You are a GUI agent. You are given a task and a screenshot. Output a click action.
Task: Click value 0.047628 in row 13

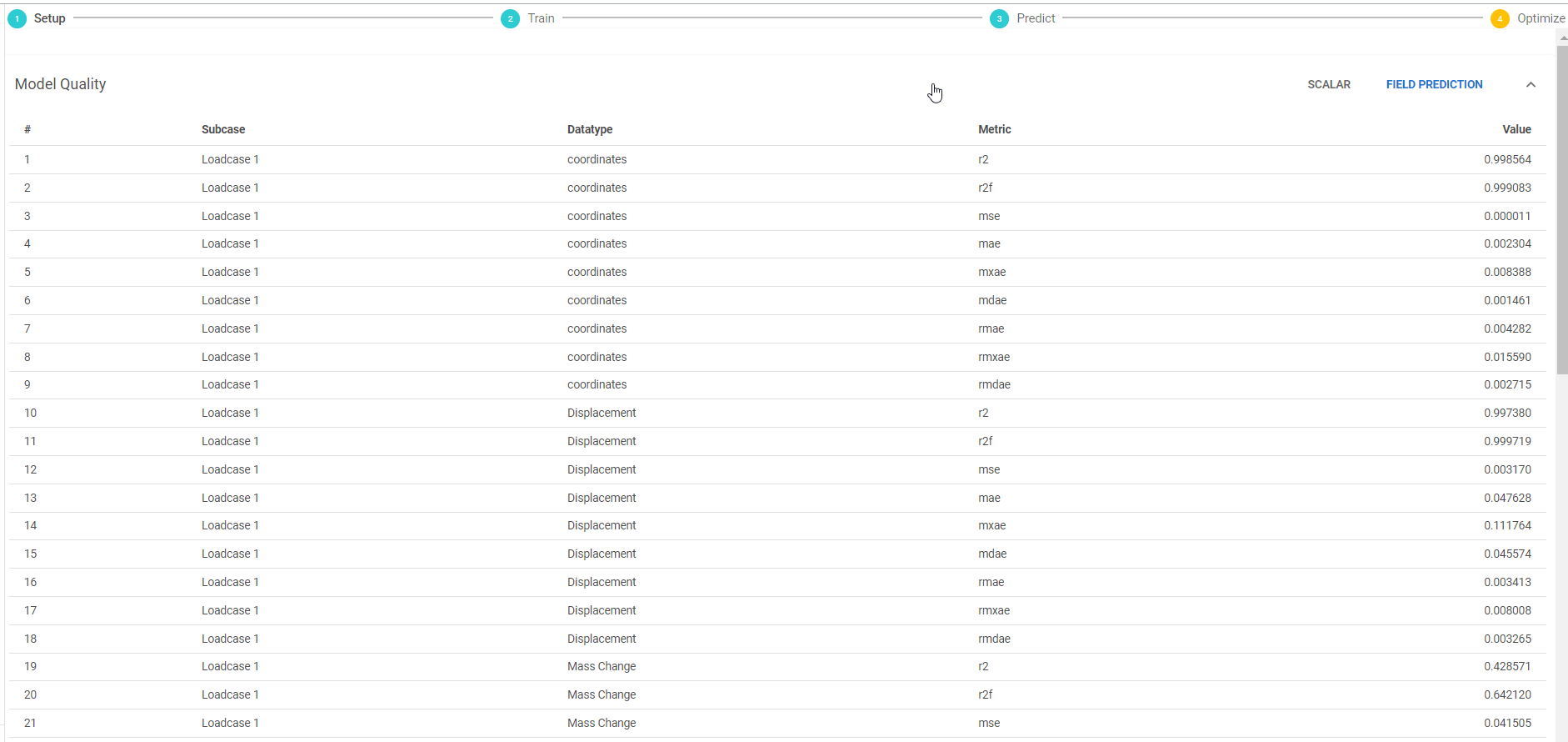(x=1507, y=498)
